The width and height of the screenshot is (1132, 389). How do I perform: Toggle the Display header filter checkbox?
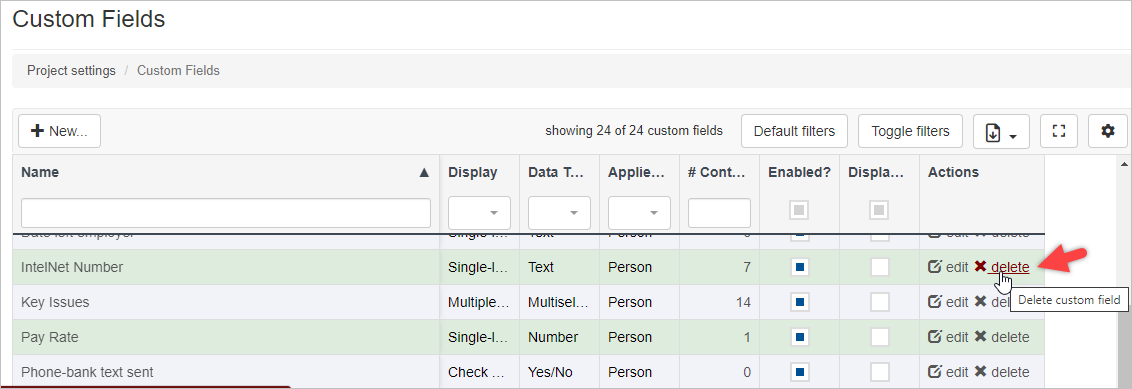point(879,211)
